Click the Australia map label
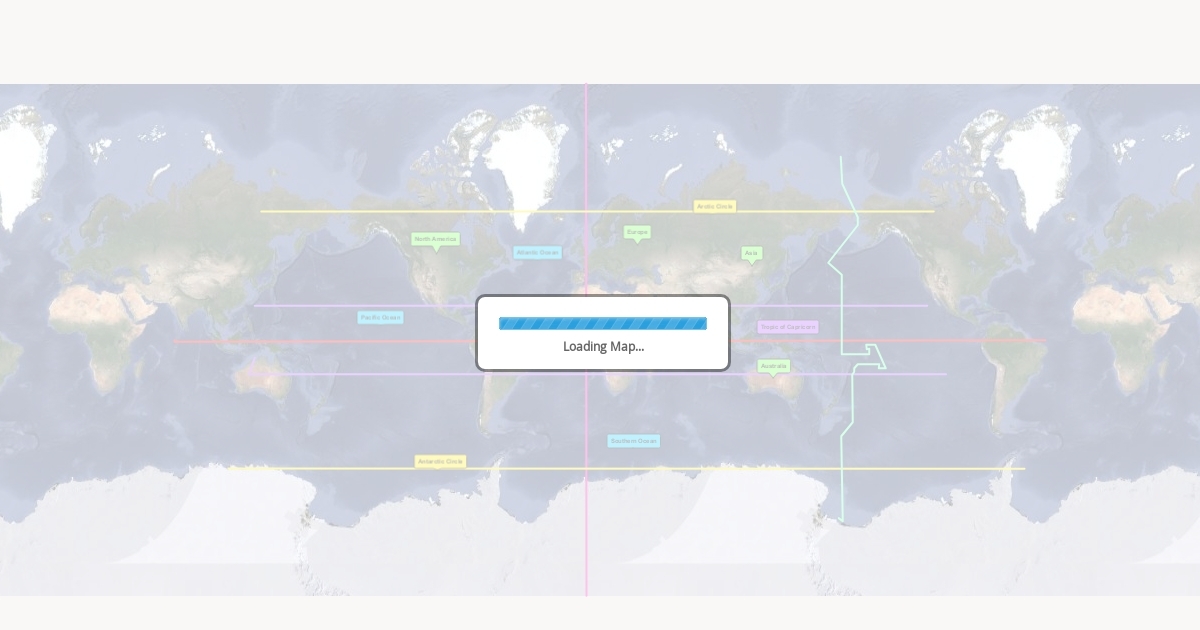This screenshot has width=1200, height=630. 774,366
